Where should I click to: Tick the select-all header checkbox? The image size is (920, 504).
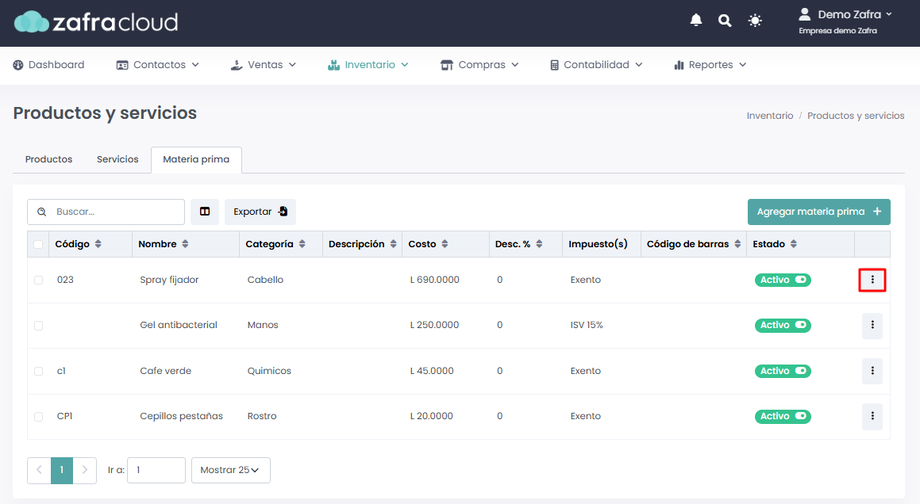click(39, 244)
